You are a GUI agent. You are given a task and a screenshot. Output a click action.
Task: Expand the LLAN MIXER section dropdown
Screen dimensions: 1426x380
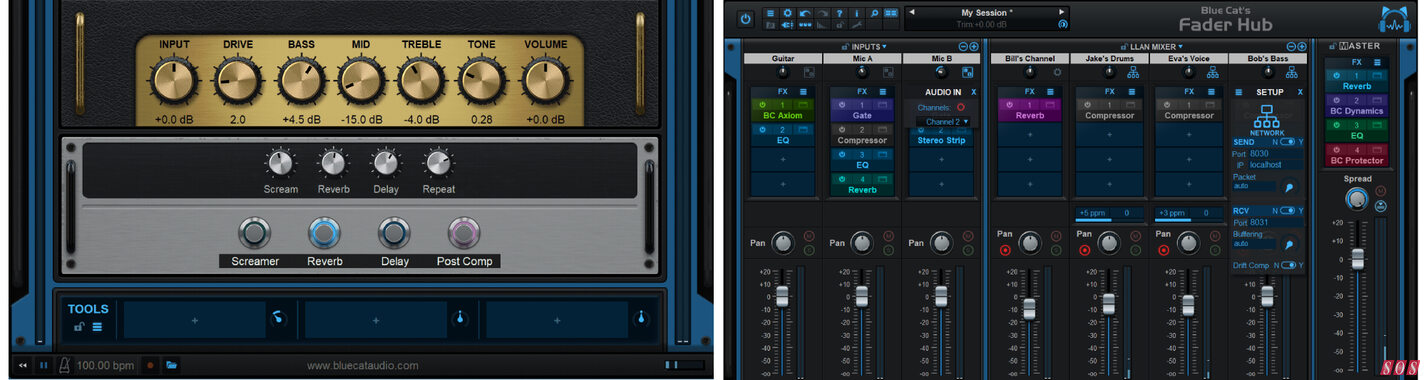click(x=1180, y=46)
